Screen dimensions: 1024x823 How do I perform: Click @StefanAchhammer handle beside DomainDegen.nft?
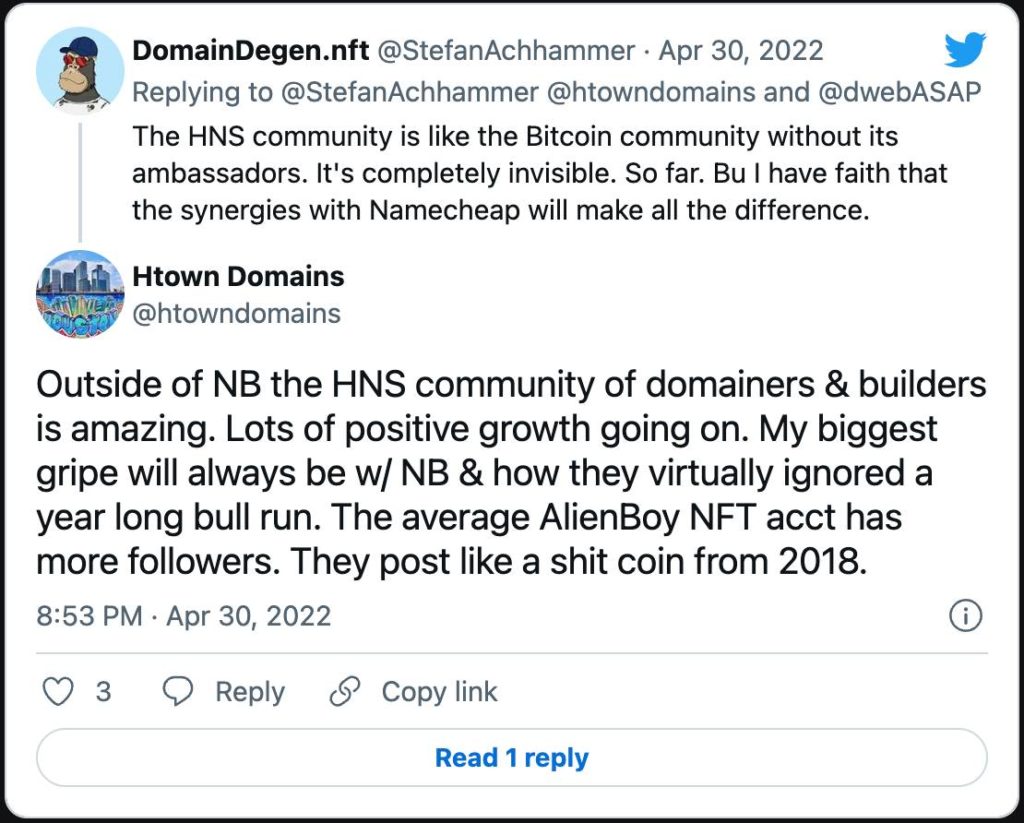(x=506, y=50)
